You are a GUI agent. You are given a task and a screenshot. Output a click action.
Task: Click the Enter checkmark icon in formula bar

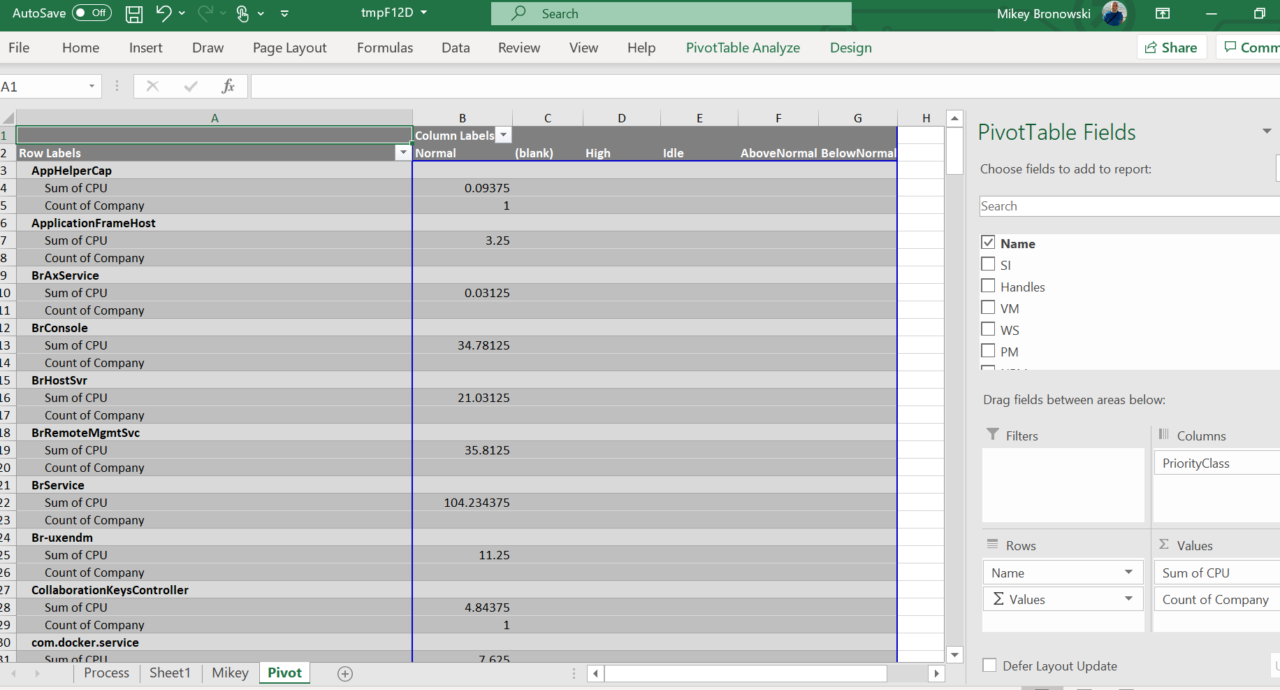tap(190, 86)
